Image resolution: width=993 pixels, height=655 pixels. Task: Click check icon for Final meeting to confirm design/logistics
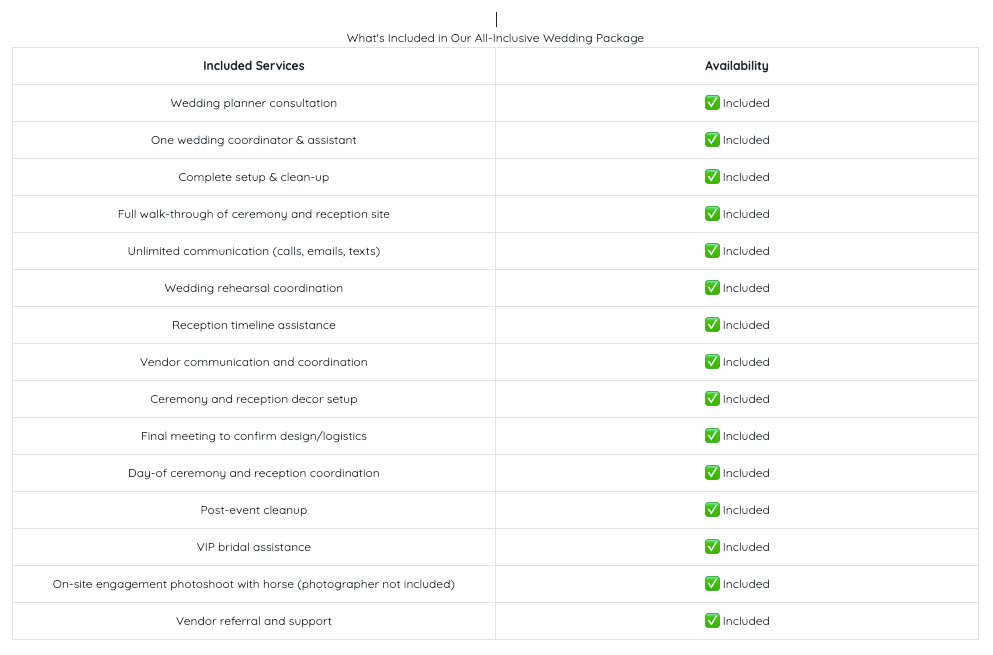pyautogui.click(x=712, y=436)
